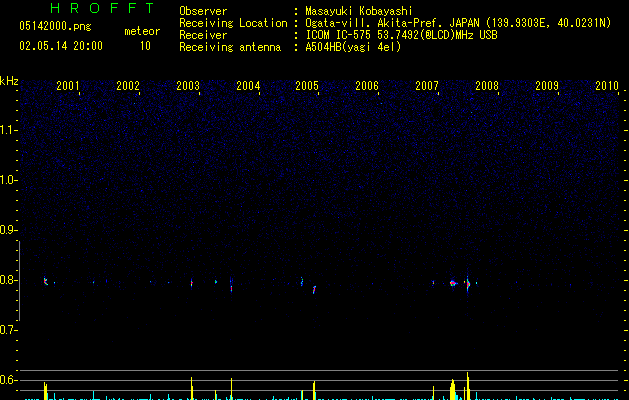Click the 'Receiver' field label
Screen dimensions: 629x400
pos(203,35)
